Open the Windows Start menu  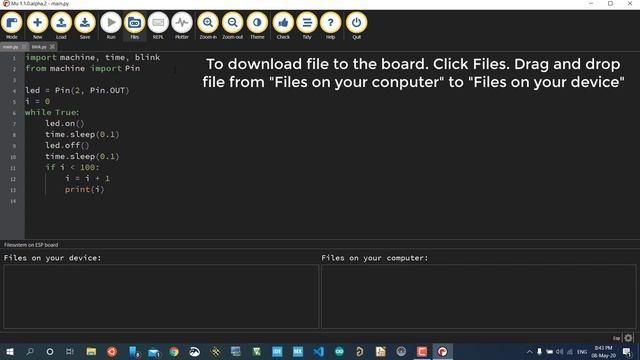tap(10, 351)
